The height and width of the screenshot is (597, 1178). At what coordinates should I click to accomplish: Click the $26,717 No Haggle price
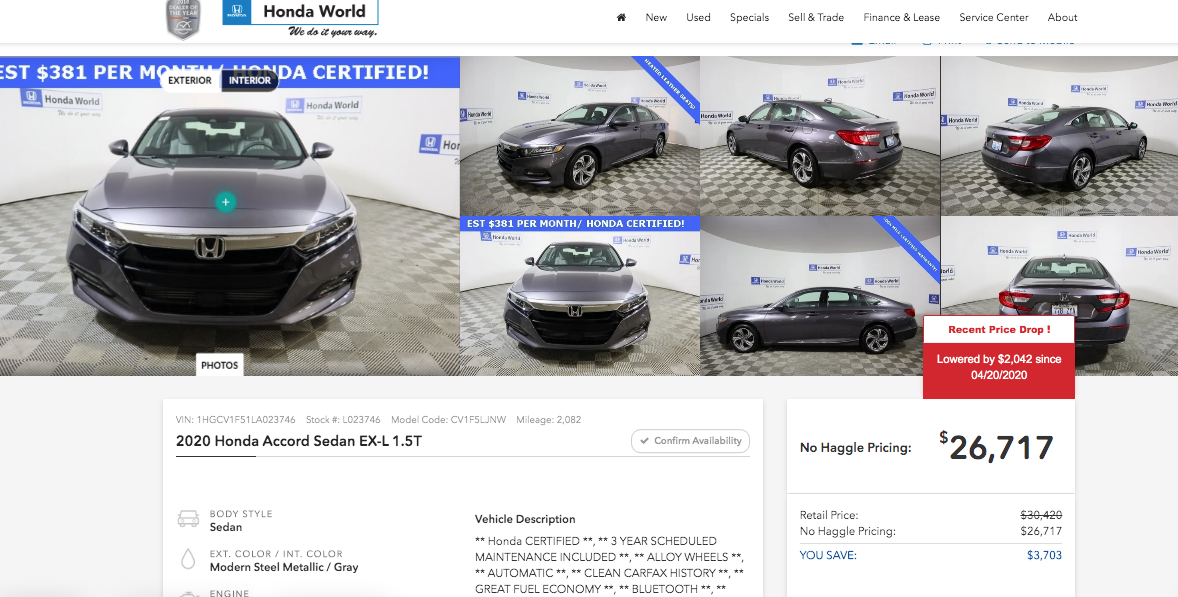996,448
